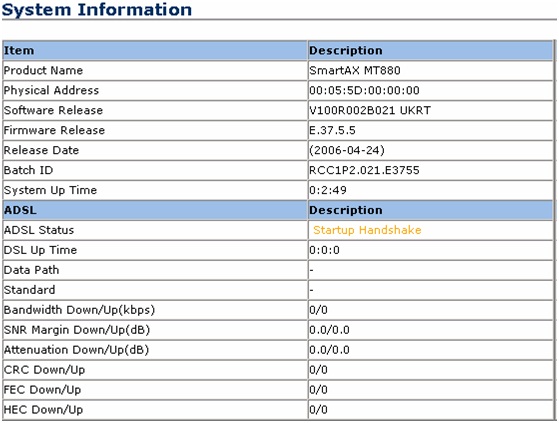Click the Item column header
The height and width of the screenshot is (423, 559).
(x=19, y=50)
